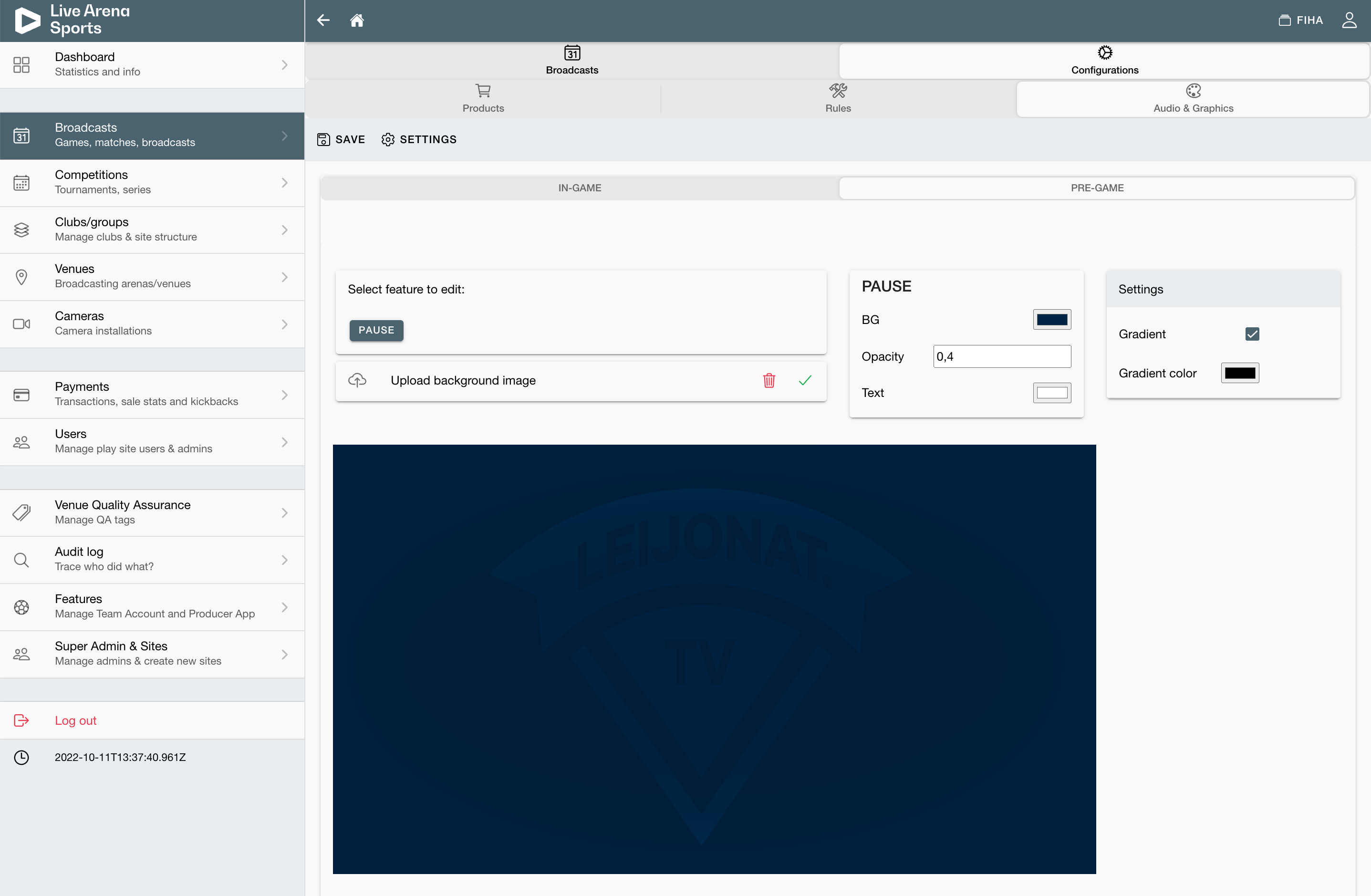Click the Log out link
This screenshot has height=896, width=1371.
point(75,720)
